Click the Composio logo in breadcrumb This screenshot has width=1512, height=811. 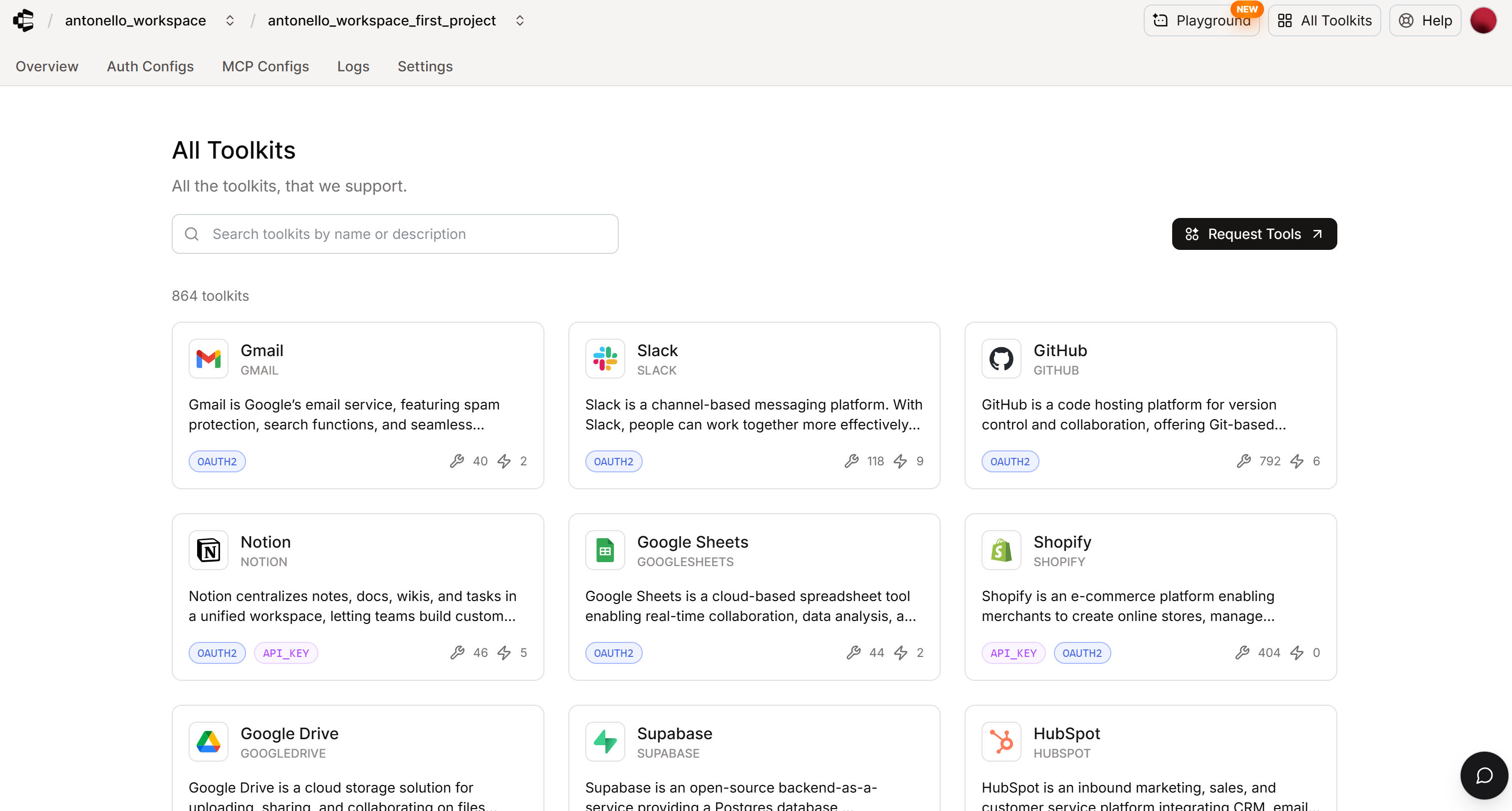coord(24,20)
